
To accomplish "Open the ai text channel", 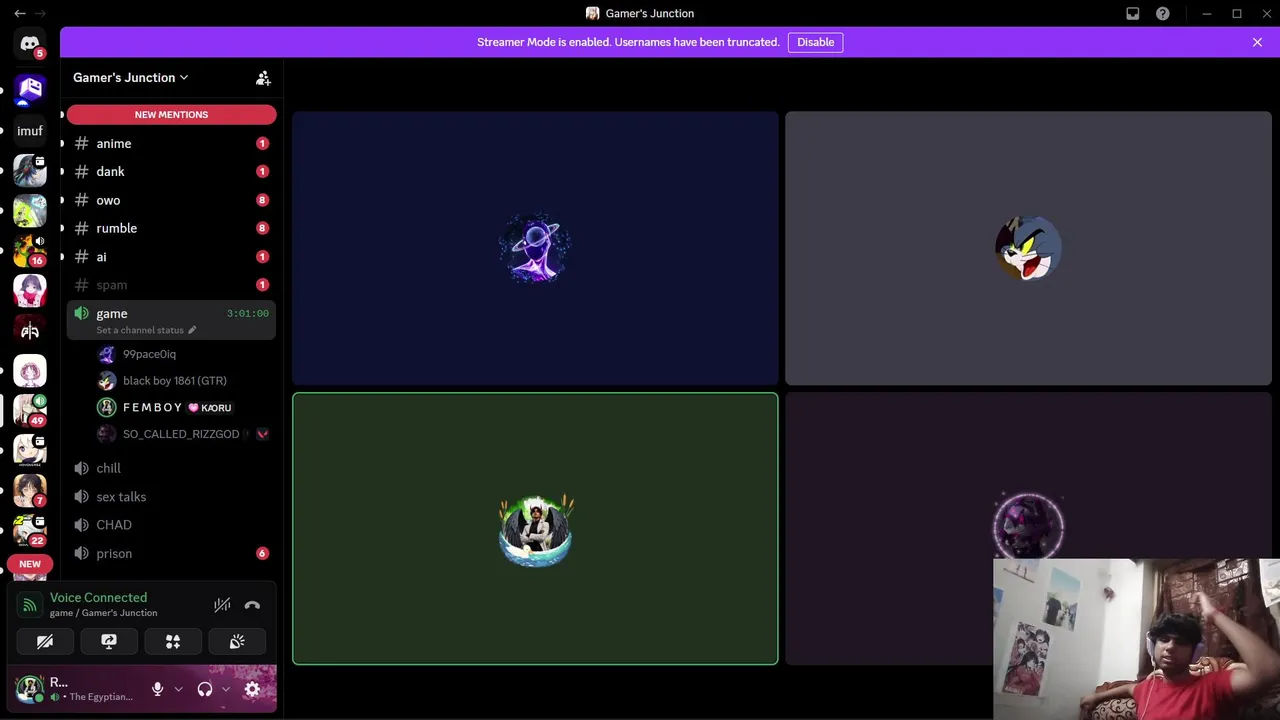I will (x=171, y=257).
